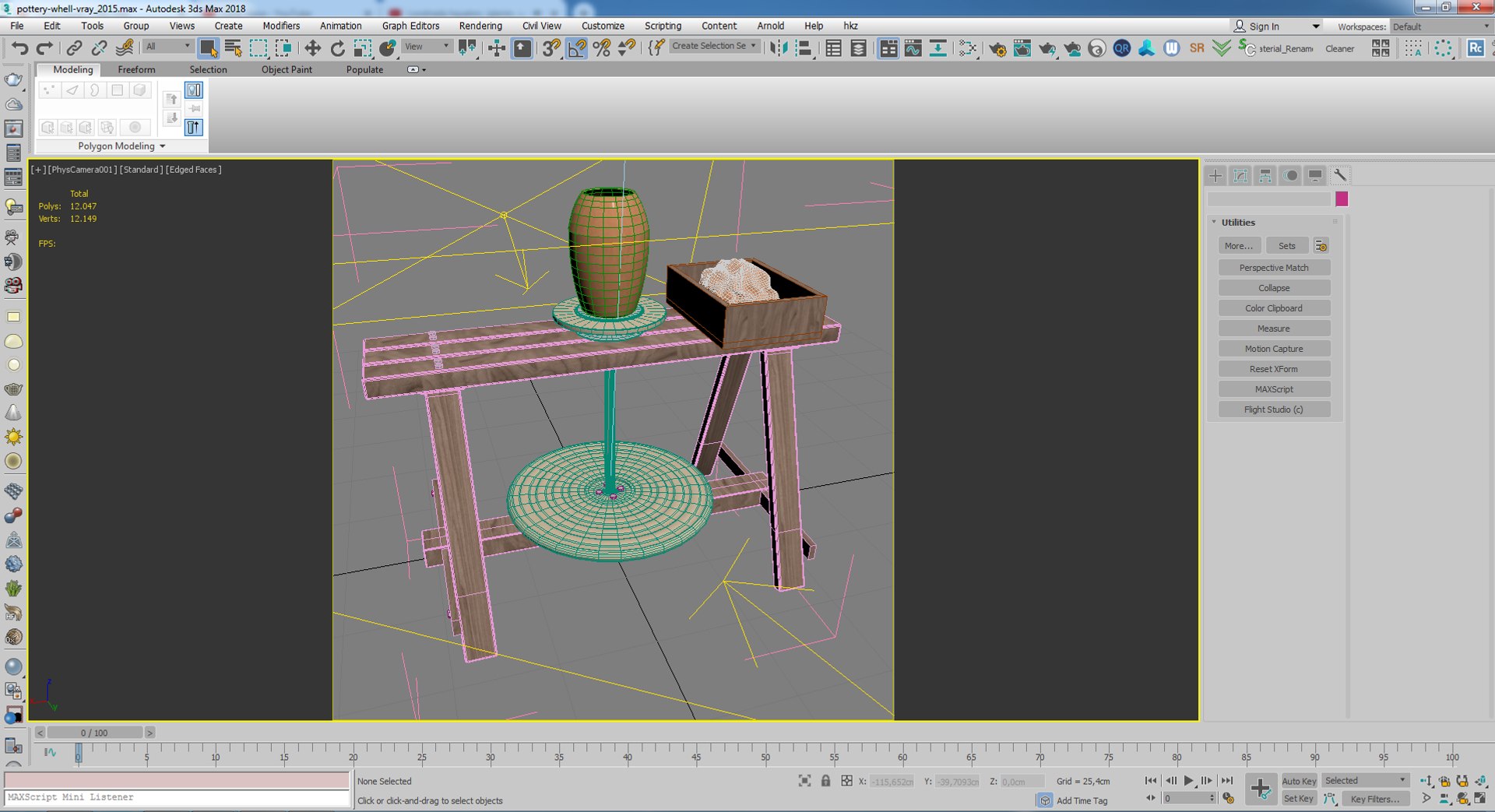Activate the Rotate tool

[x=337, y=48]
